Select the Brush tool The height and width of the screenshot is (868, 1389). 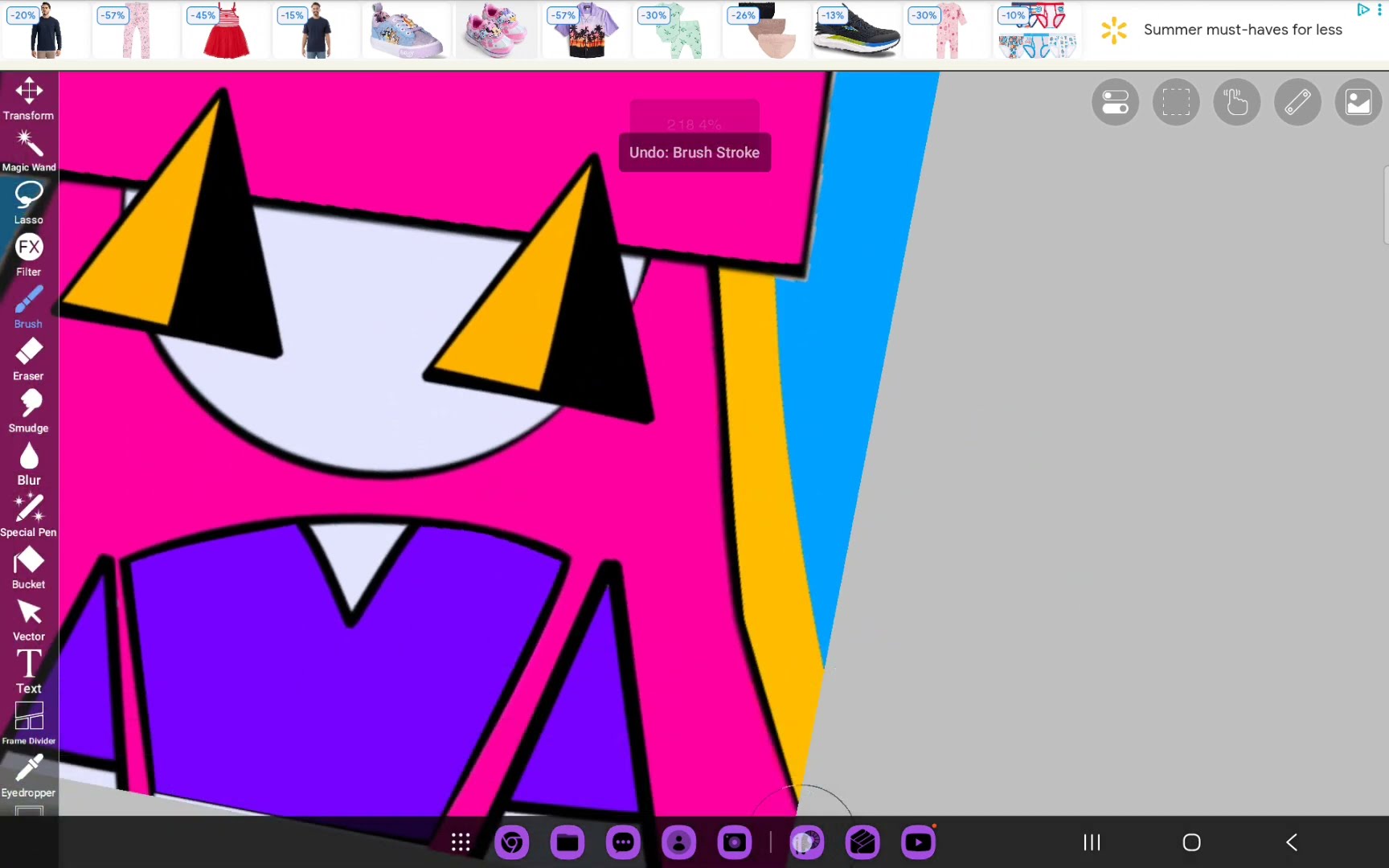[29, 307]
